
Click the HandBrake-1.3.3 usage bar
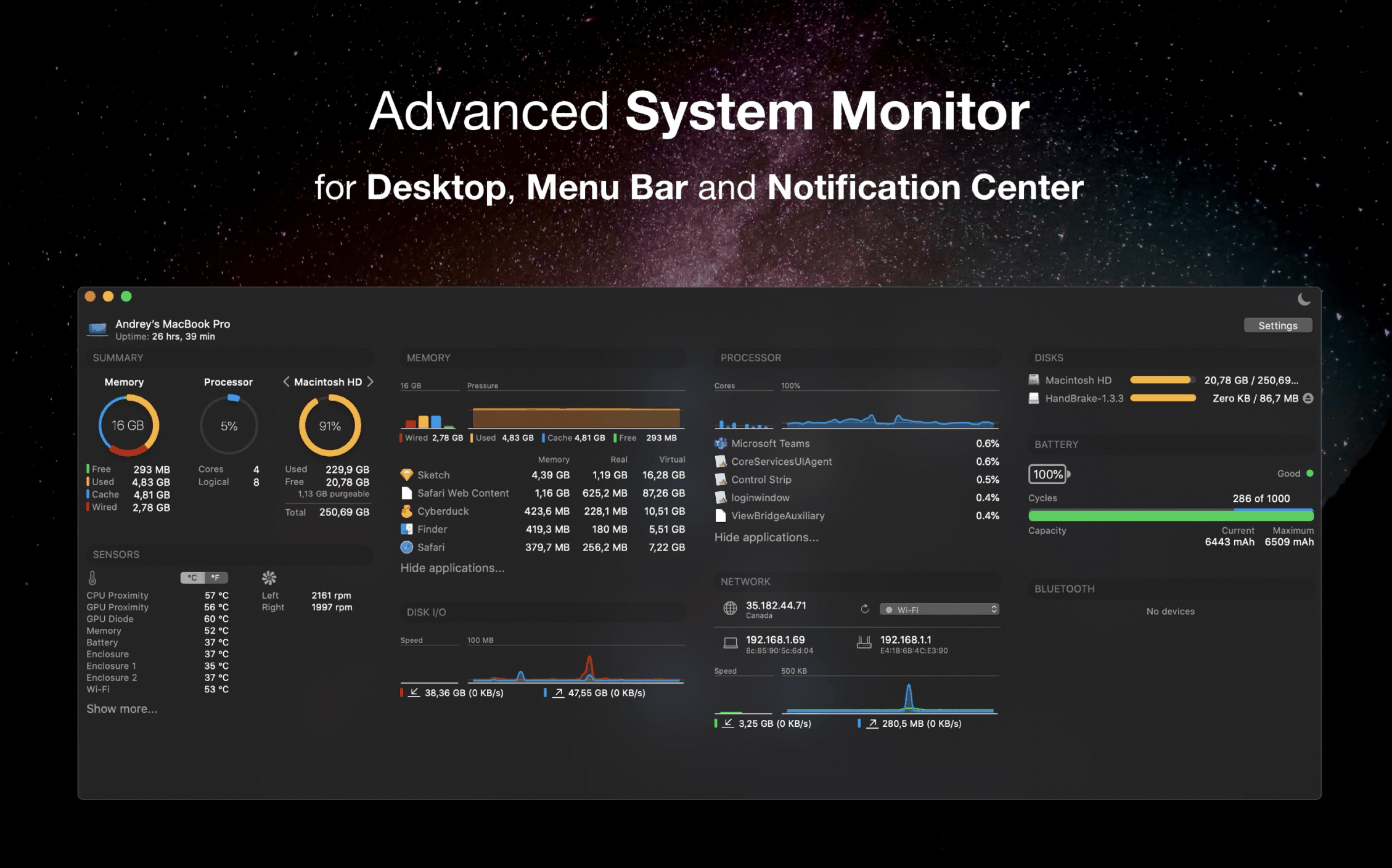point(1163,398)
